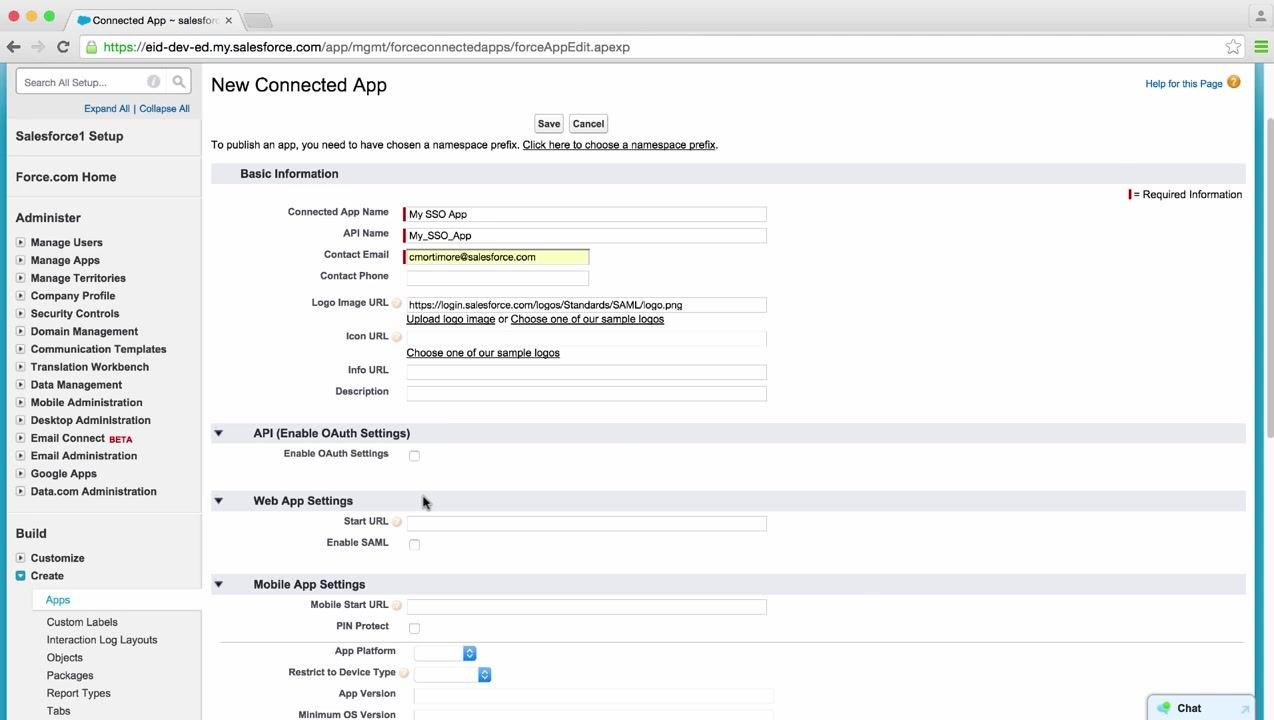Click the Contact Phone field

click(497, 278)
